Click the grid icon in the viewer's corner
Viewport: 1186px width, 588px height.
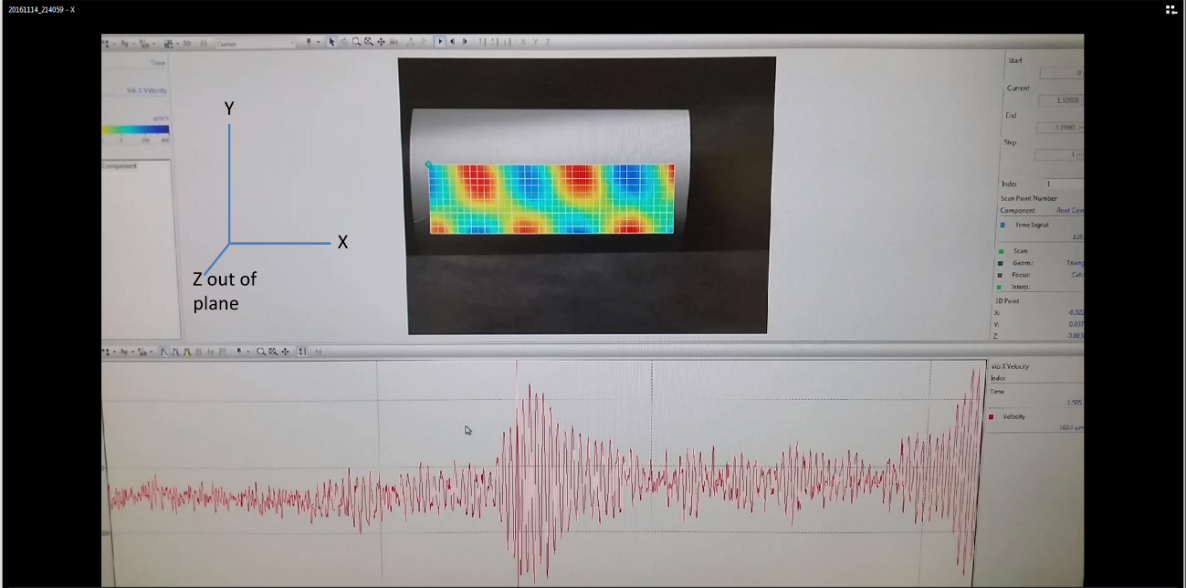click(x=1171, y=10)
